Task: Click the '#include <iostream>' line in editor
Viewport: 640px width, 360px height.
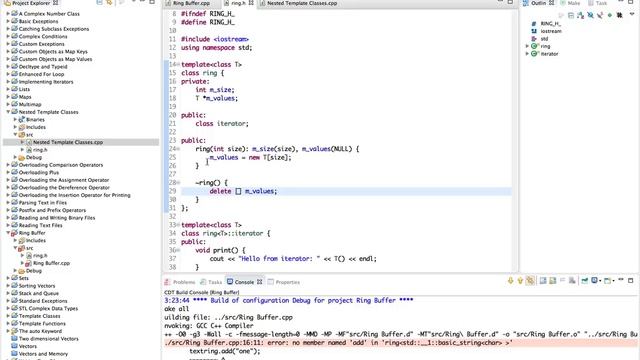Action: pos(215,39)
